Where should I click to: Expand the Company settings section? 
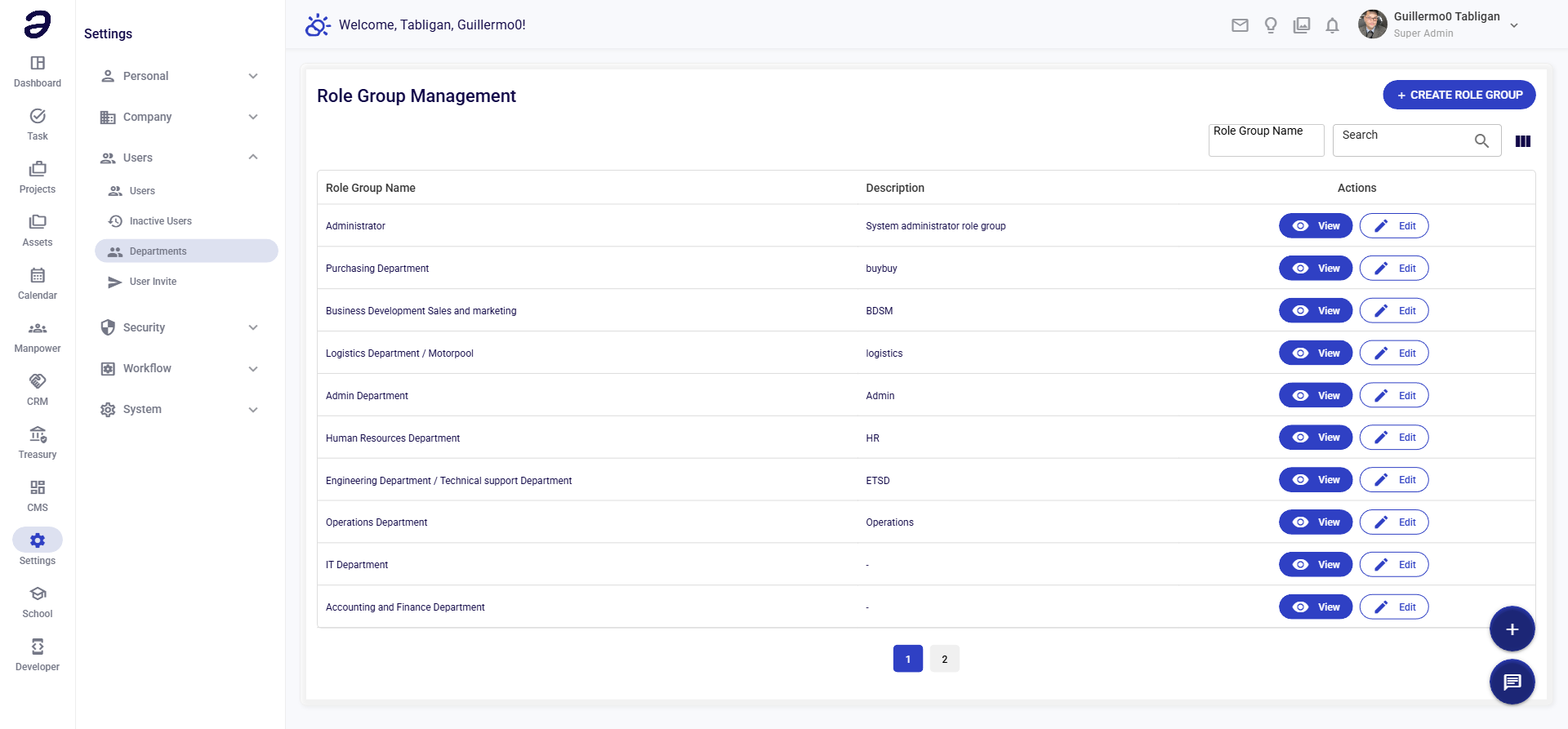(180, 117)
